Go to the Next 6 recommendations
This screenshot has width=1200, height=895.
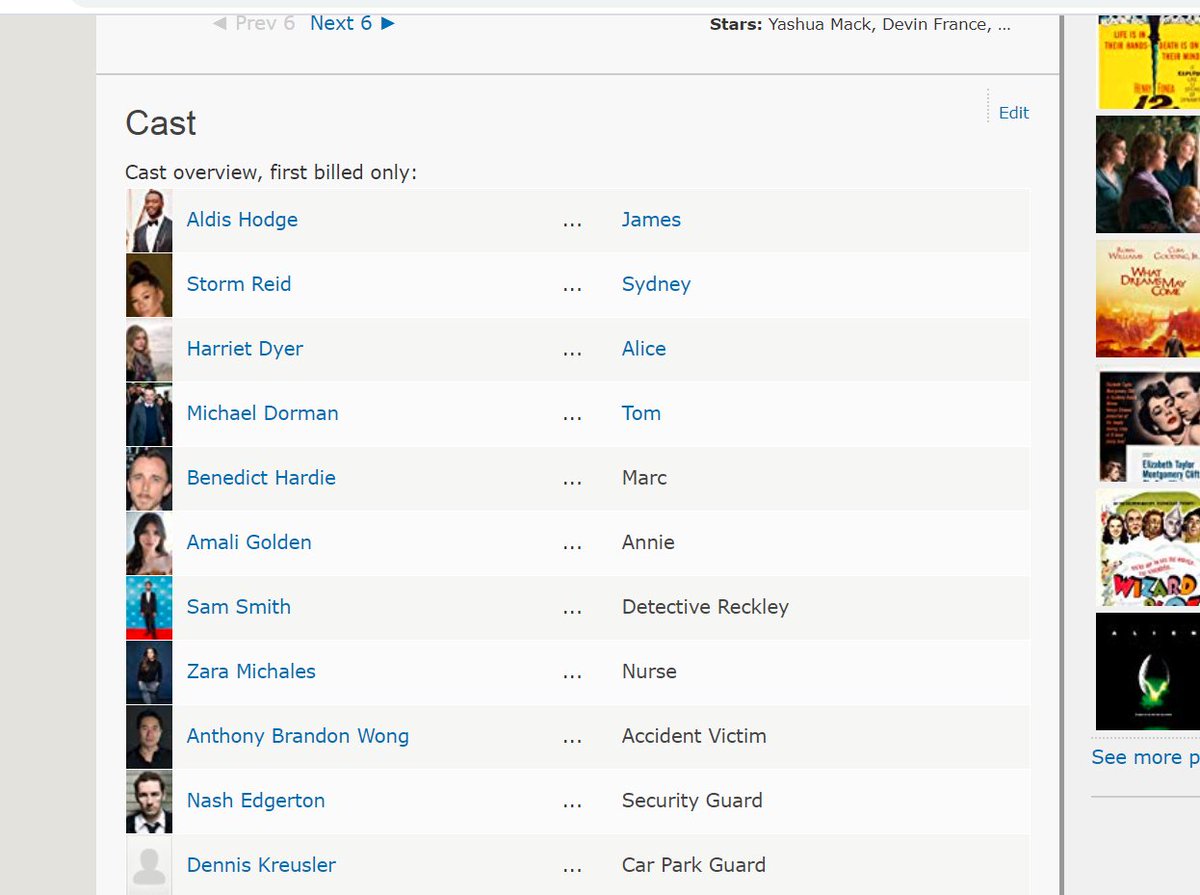pos(352,23)
